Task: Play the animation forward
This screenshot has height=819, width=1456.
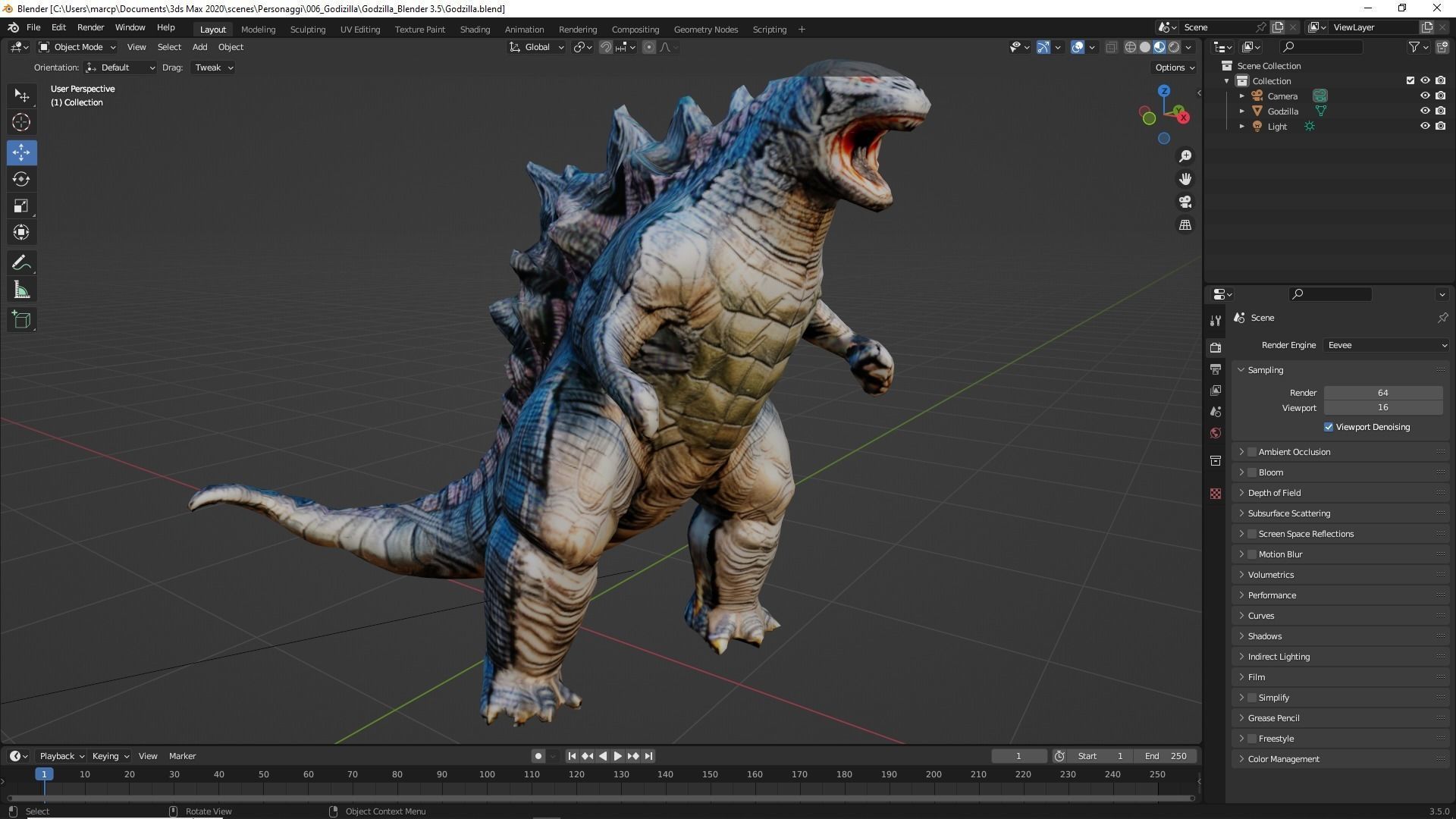Action: 617,756
